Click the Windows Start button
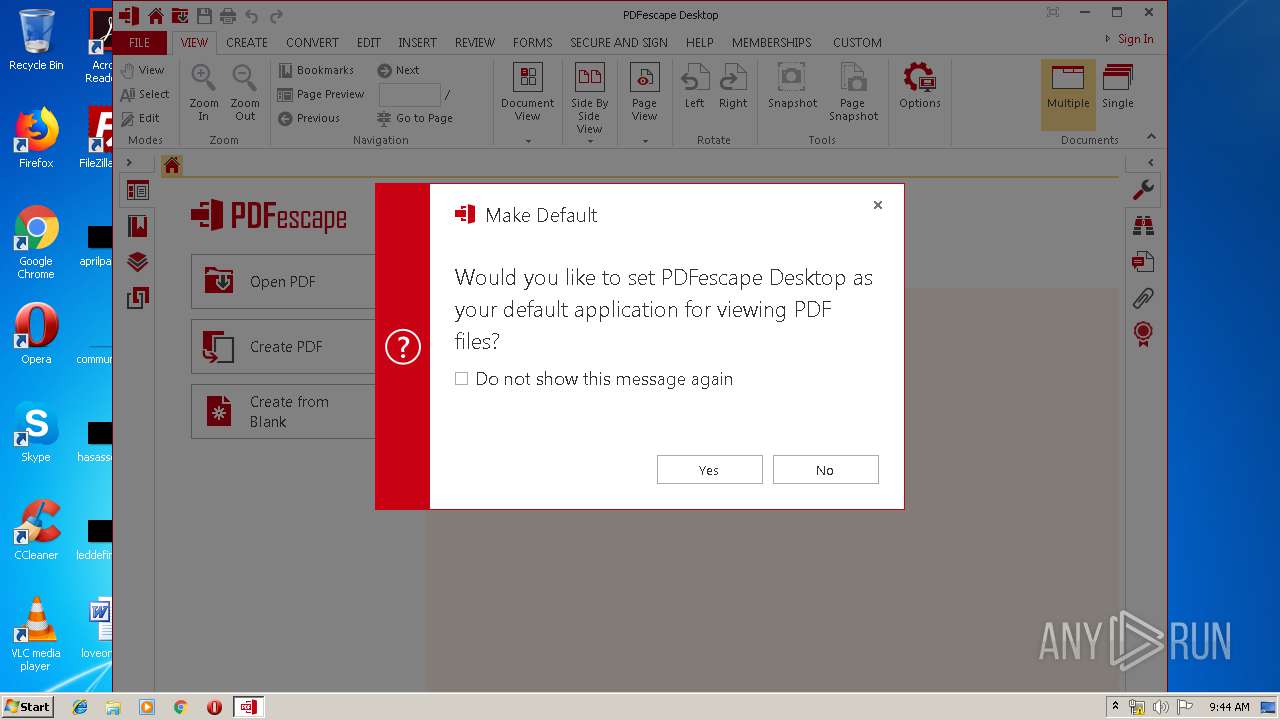Viewport: 1280px width, 720px height. pos(28,706)
